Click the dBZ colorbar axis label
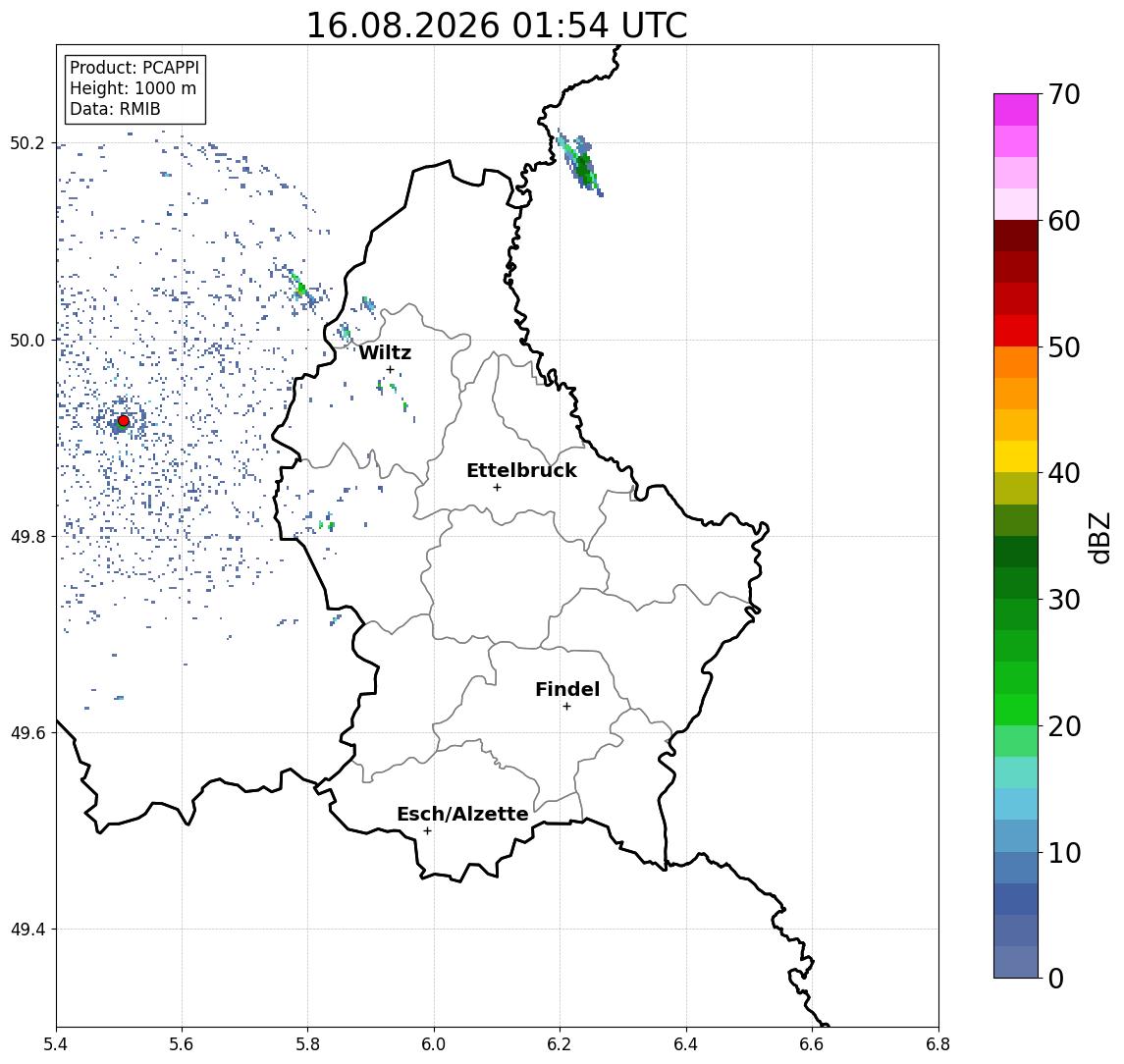 pos(1099,537)
